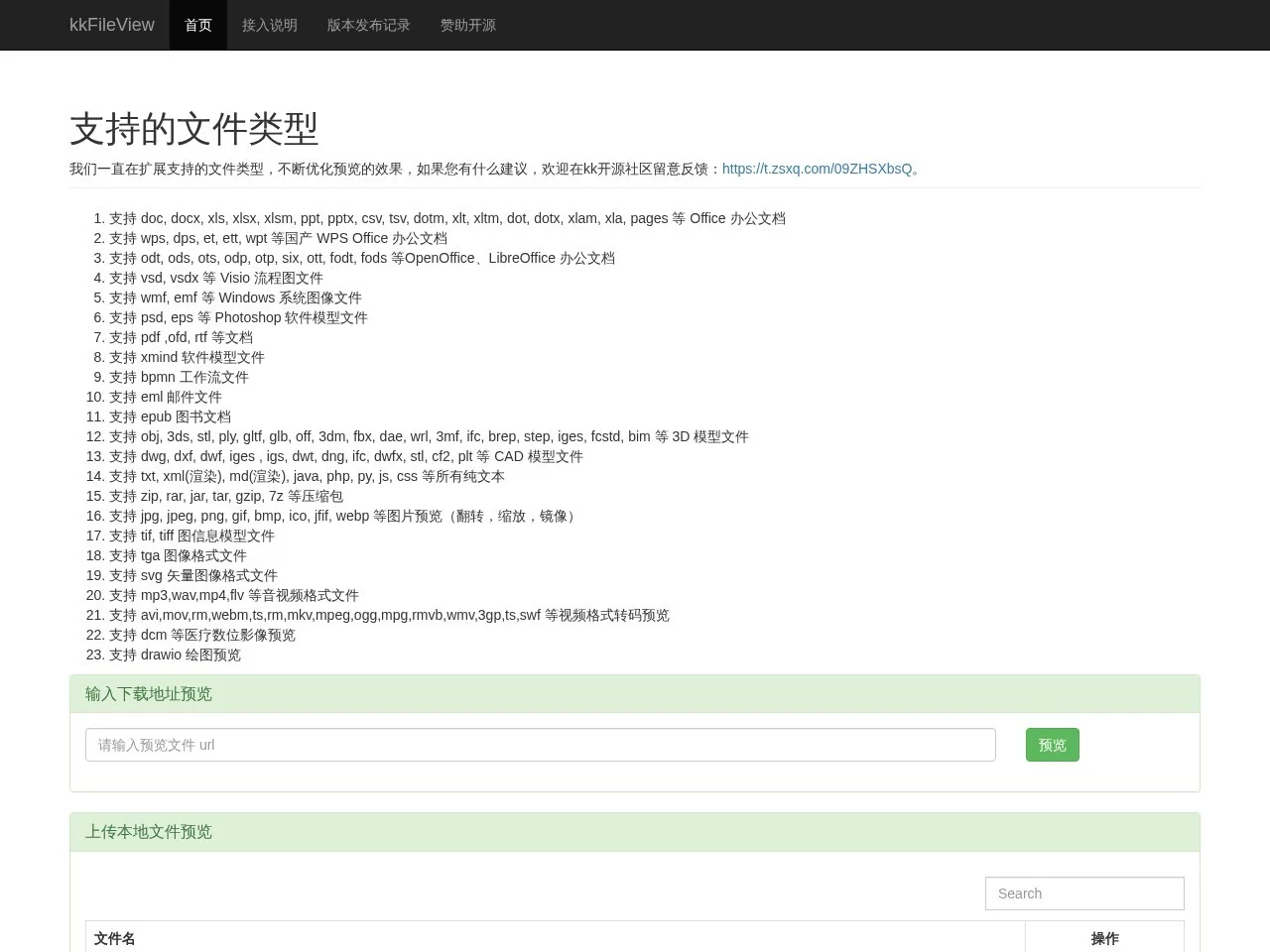Click the Office 办公文档 list item
This screenshot has height=952, width=1270.
point(446,218)
